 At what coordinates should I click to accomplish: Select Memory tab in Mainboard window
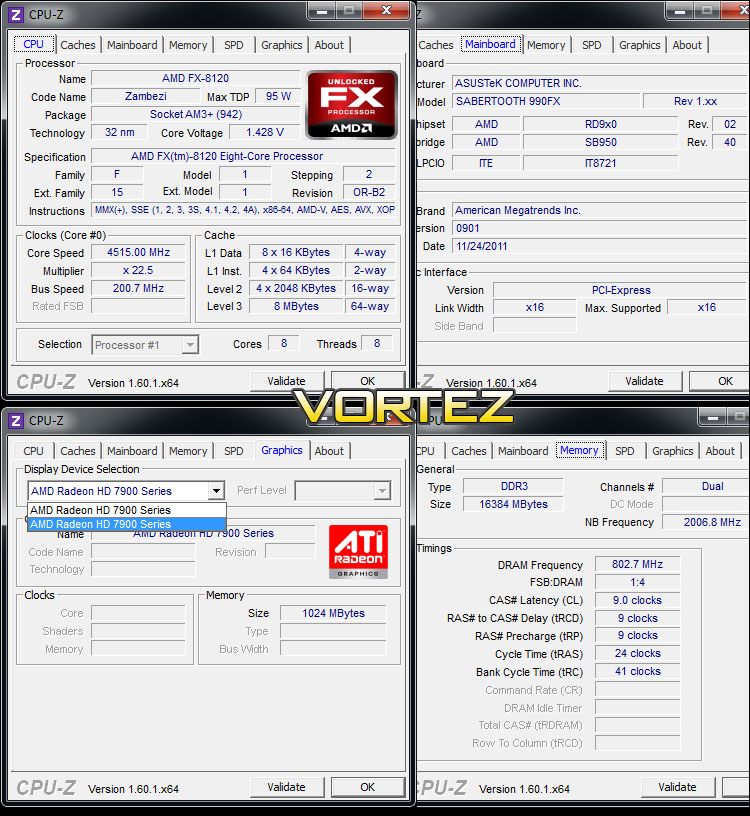tap(546, 45)
